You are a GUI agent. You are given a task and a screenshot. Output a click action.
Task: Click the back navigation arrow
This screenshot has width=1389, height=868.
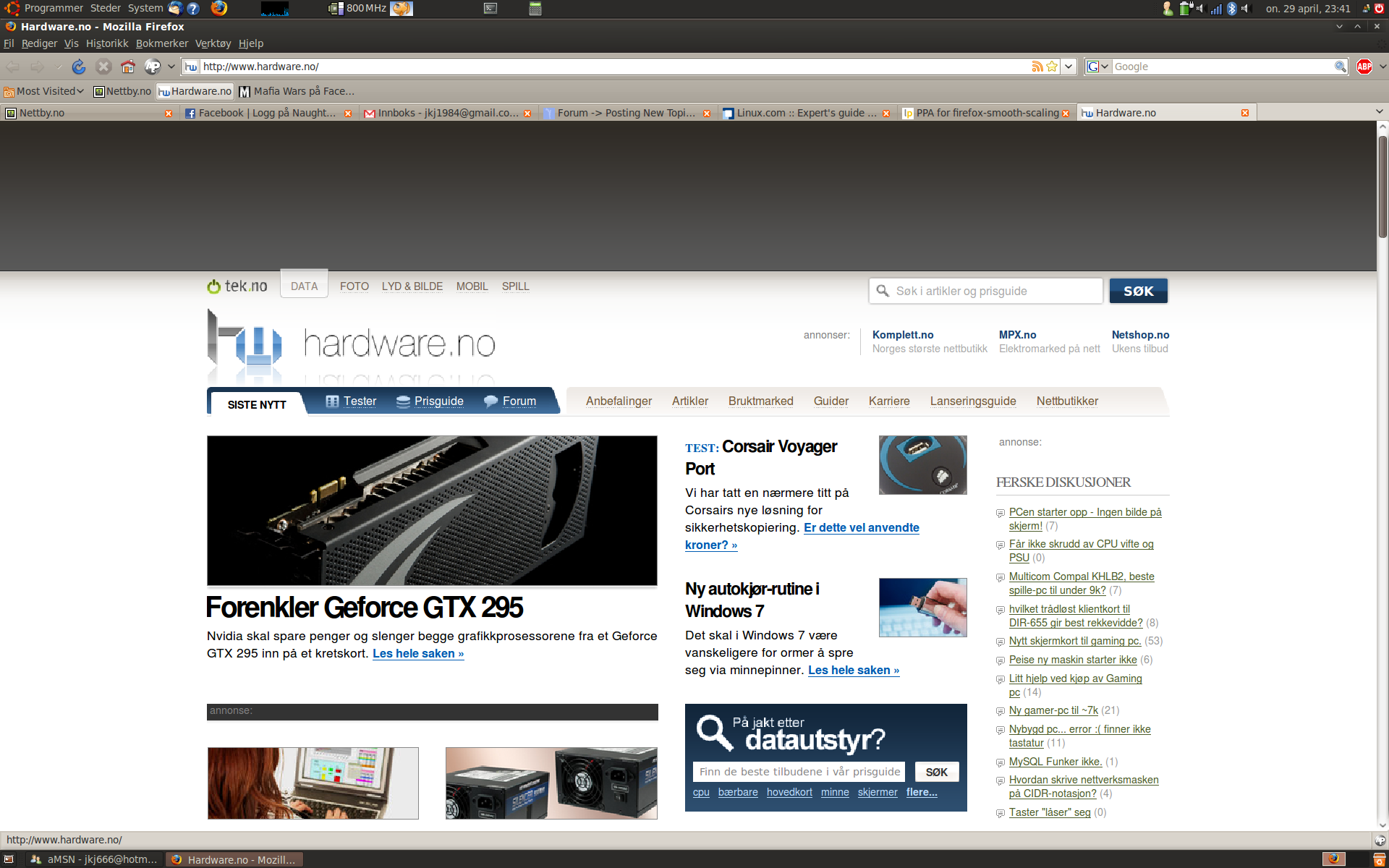click(x=13, y=67)
